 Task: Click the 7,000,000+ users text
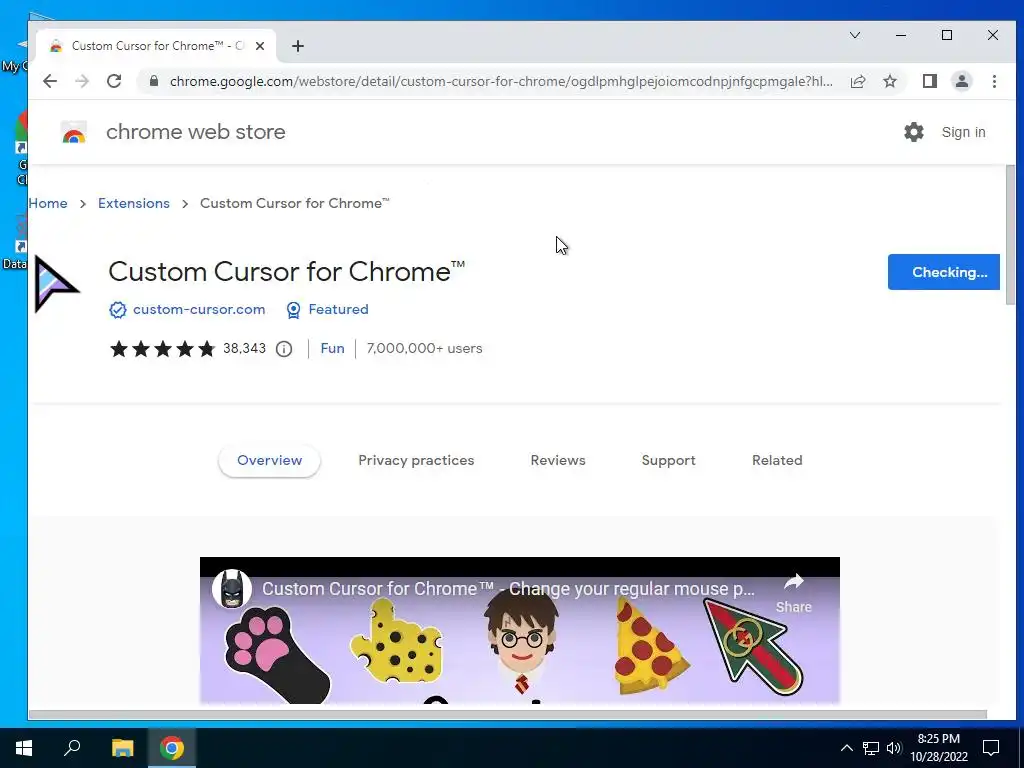pos(424,349)
